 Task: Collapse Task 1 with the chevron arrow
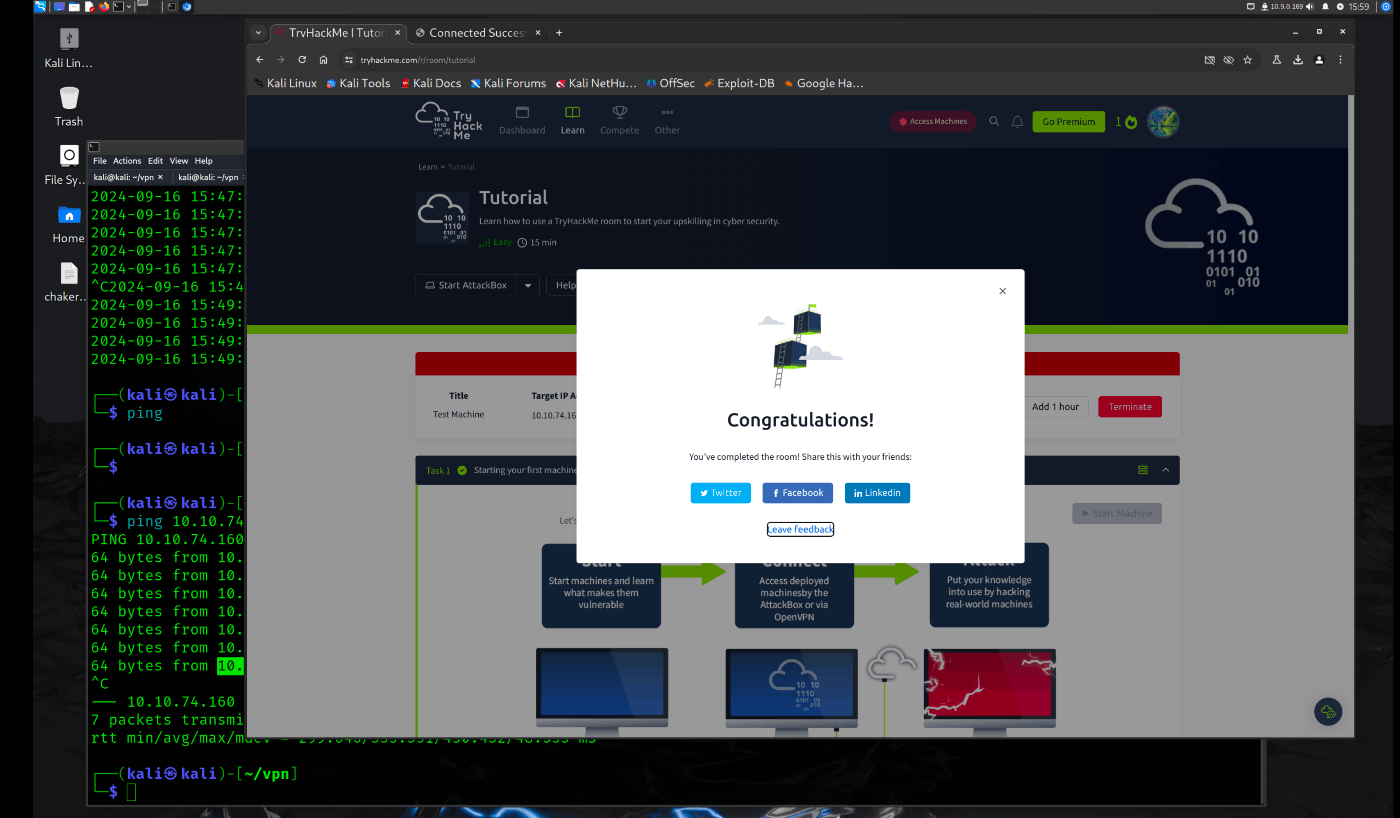[x=1165, y=470]
